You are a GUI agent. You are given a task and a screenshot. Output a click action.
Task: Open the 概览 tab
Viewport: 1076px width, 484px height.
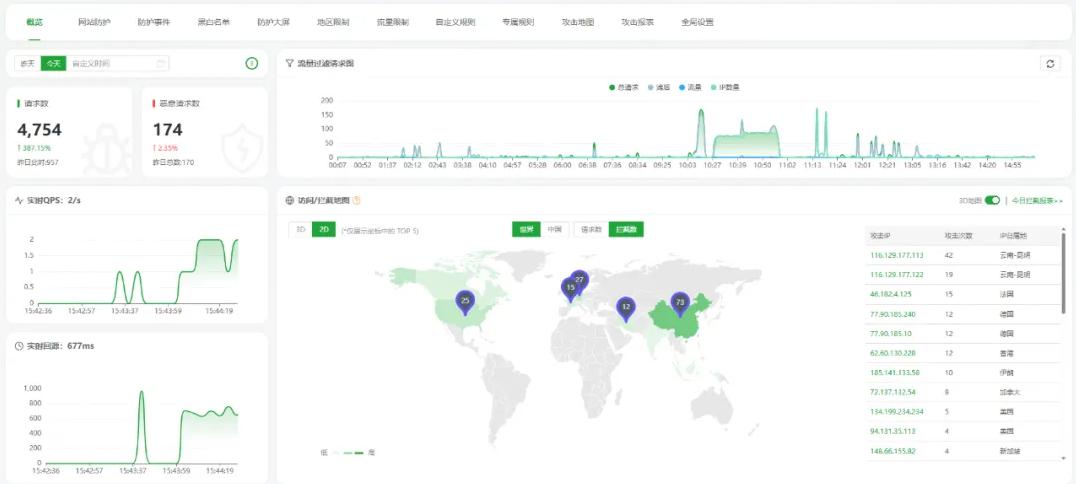click(x=34, y=22)
